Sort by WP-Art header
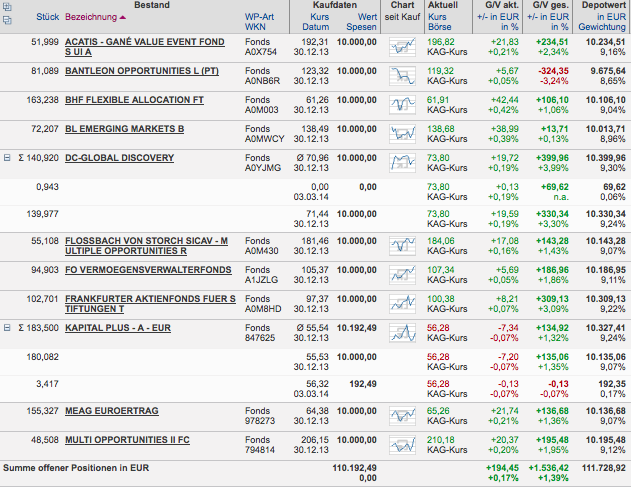Screen dimensions: 631x487 pyautogui.click(x=259, y=17)
